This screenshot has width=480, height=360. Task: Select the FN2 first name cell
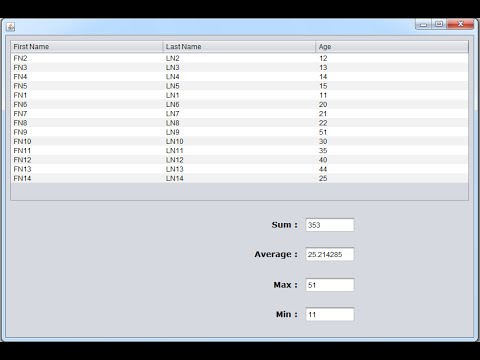tap(87, 58)
